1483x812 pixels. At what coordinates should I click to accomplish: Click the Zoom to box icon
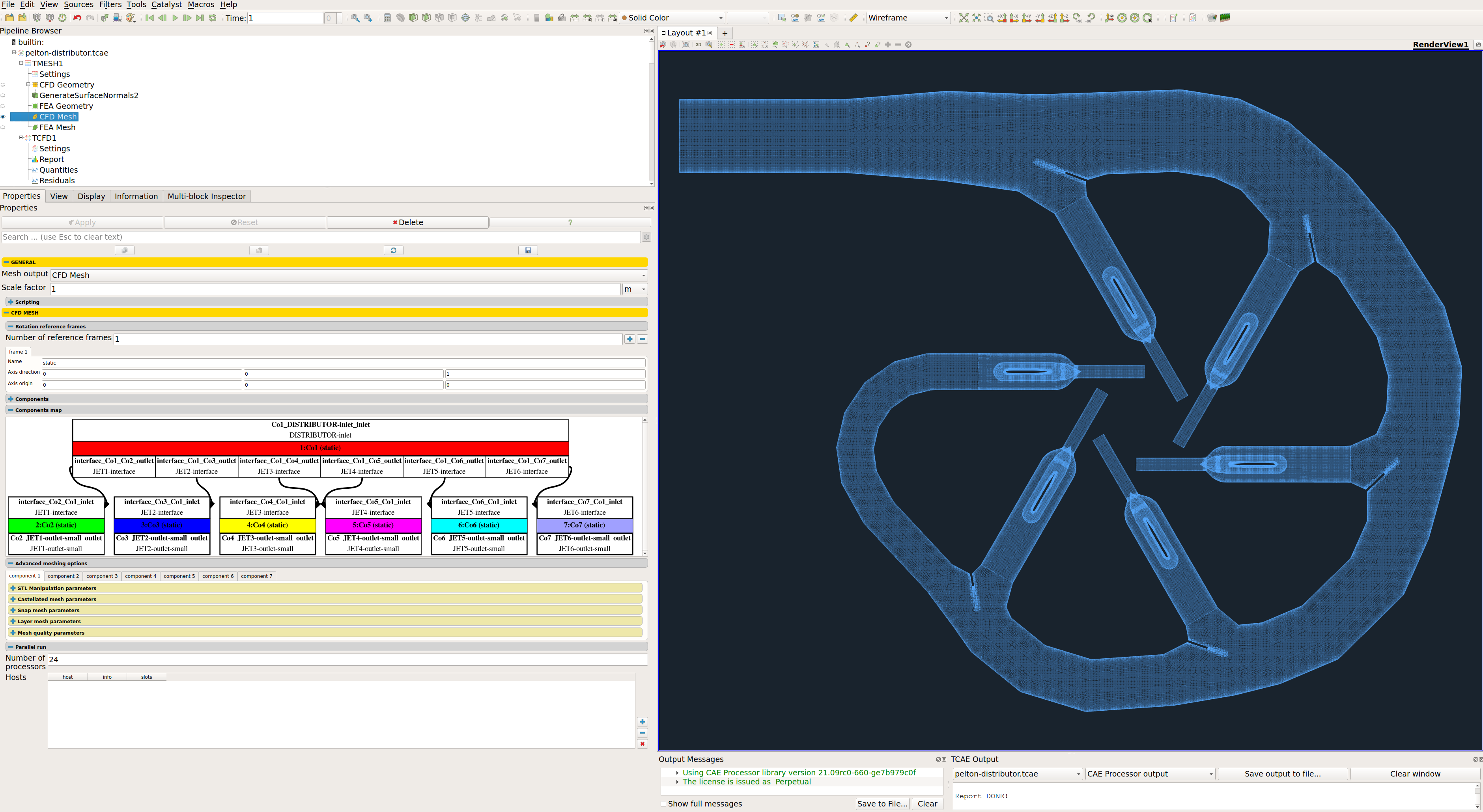click(989, 18)
